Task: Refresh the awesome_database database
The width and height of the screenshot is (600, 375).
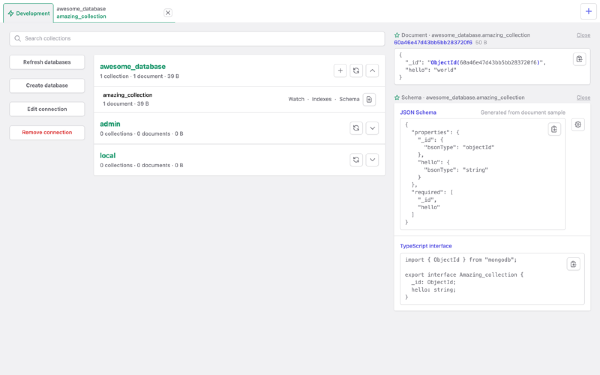Action: tap(356, 70)
